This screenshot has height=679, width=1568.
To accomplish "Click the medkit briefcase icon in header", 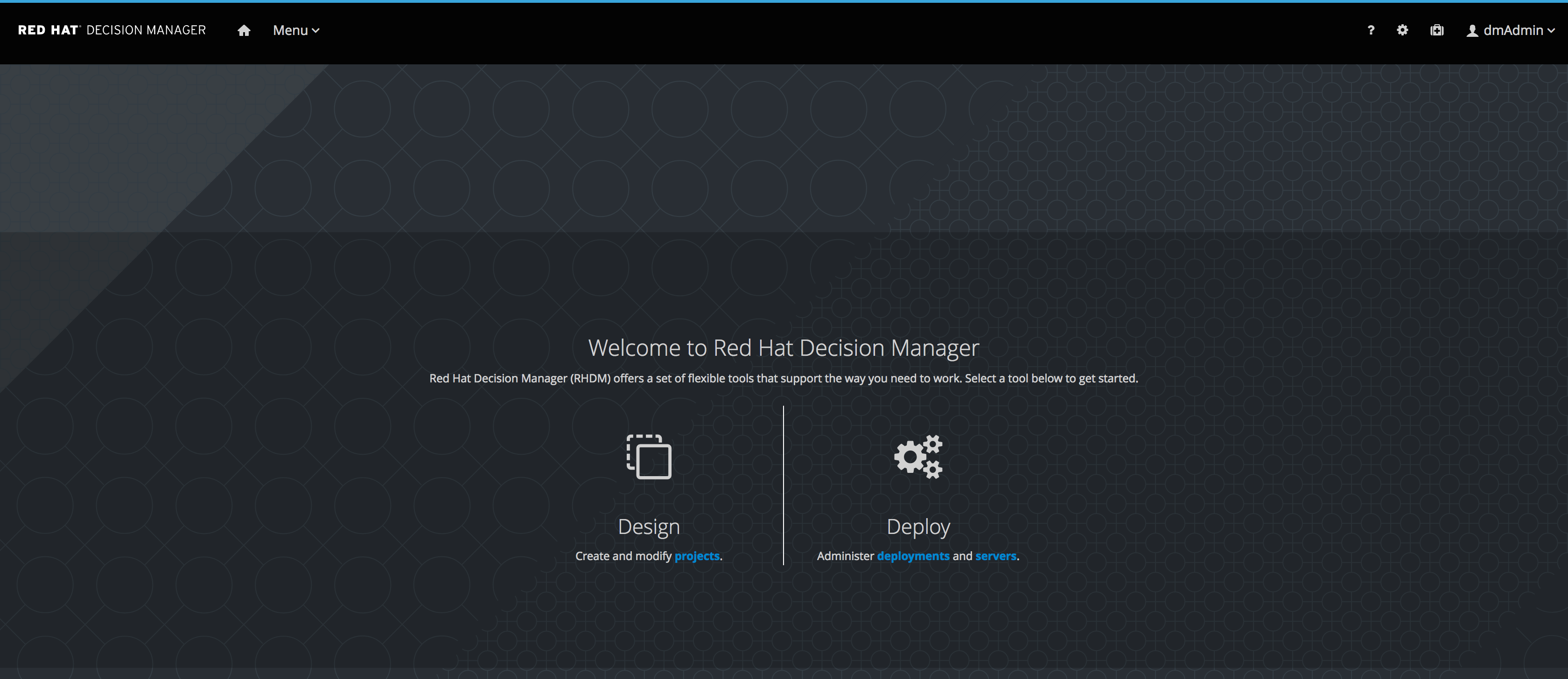I will 1436,30.
